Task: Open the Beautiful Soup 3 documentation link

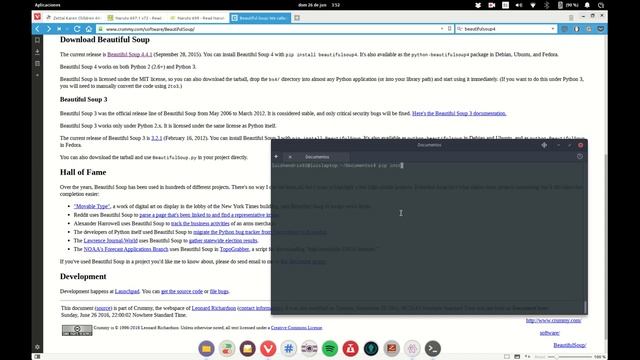Action: coord(459,113)
